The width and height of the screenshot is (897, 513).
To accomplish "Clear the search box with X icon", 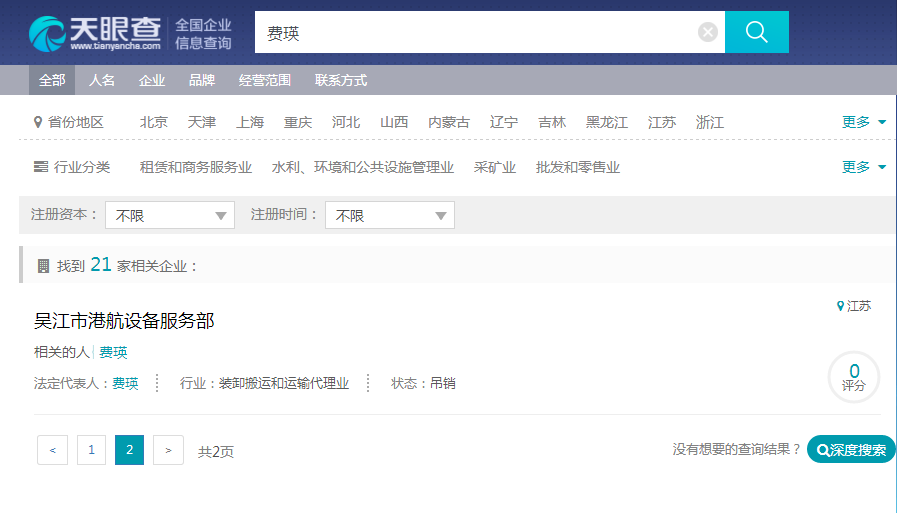I will (708, 33).
